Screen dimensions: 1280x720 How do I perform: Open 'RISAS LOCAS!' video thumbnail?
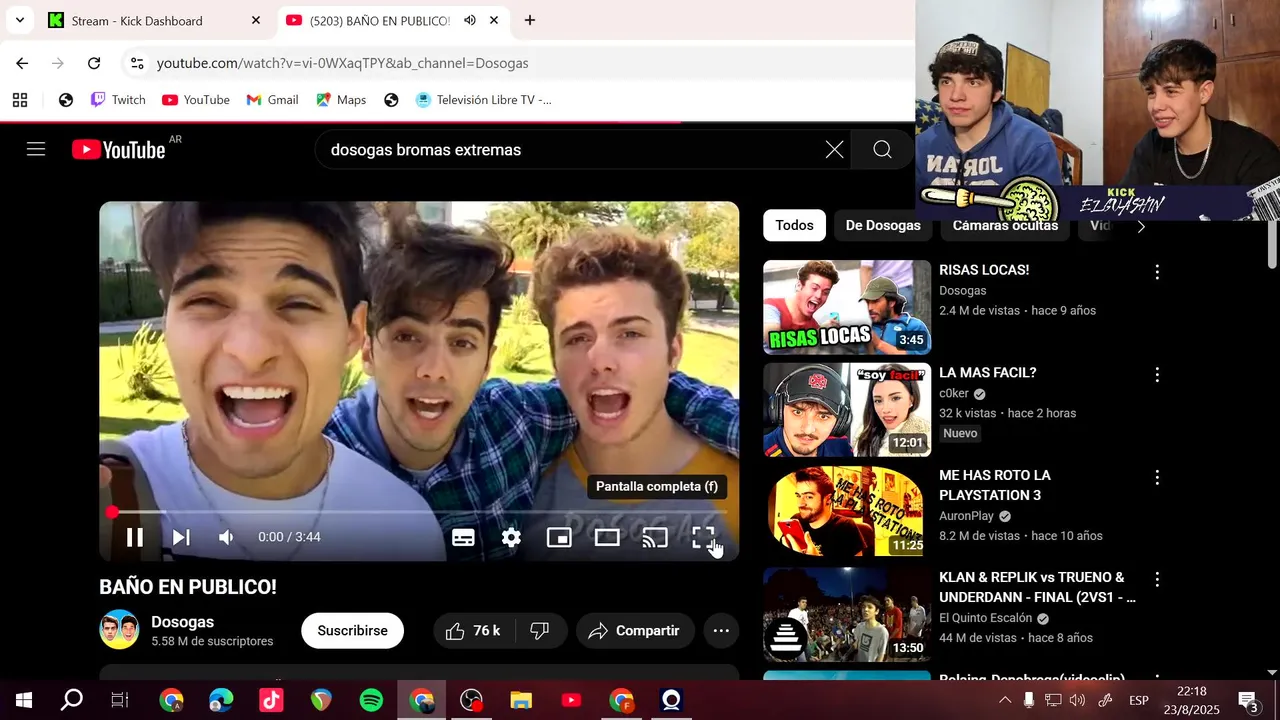tap(847, 307)
